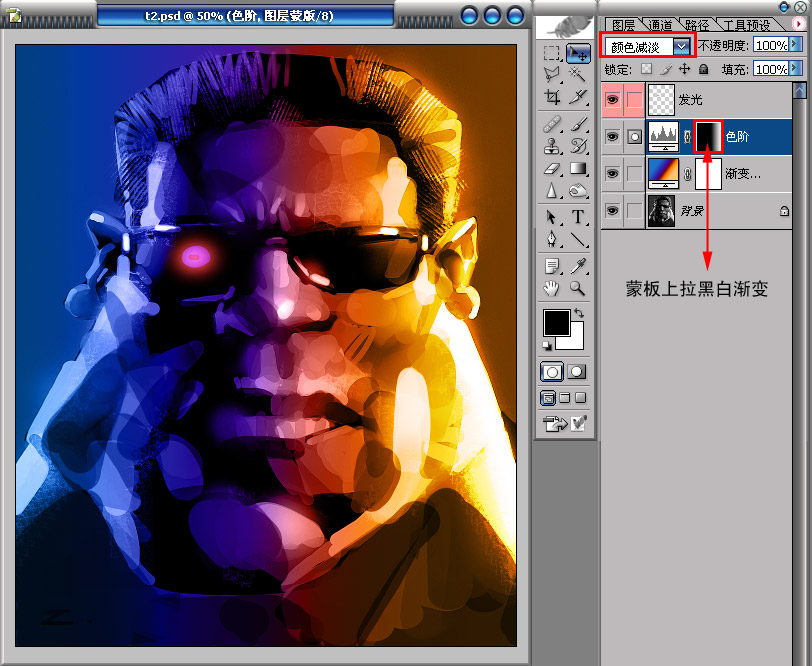This screenshot has width=812, height=666.
Task: Select the Rectangular Marquee tool
Action: tap(552, 54)
